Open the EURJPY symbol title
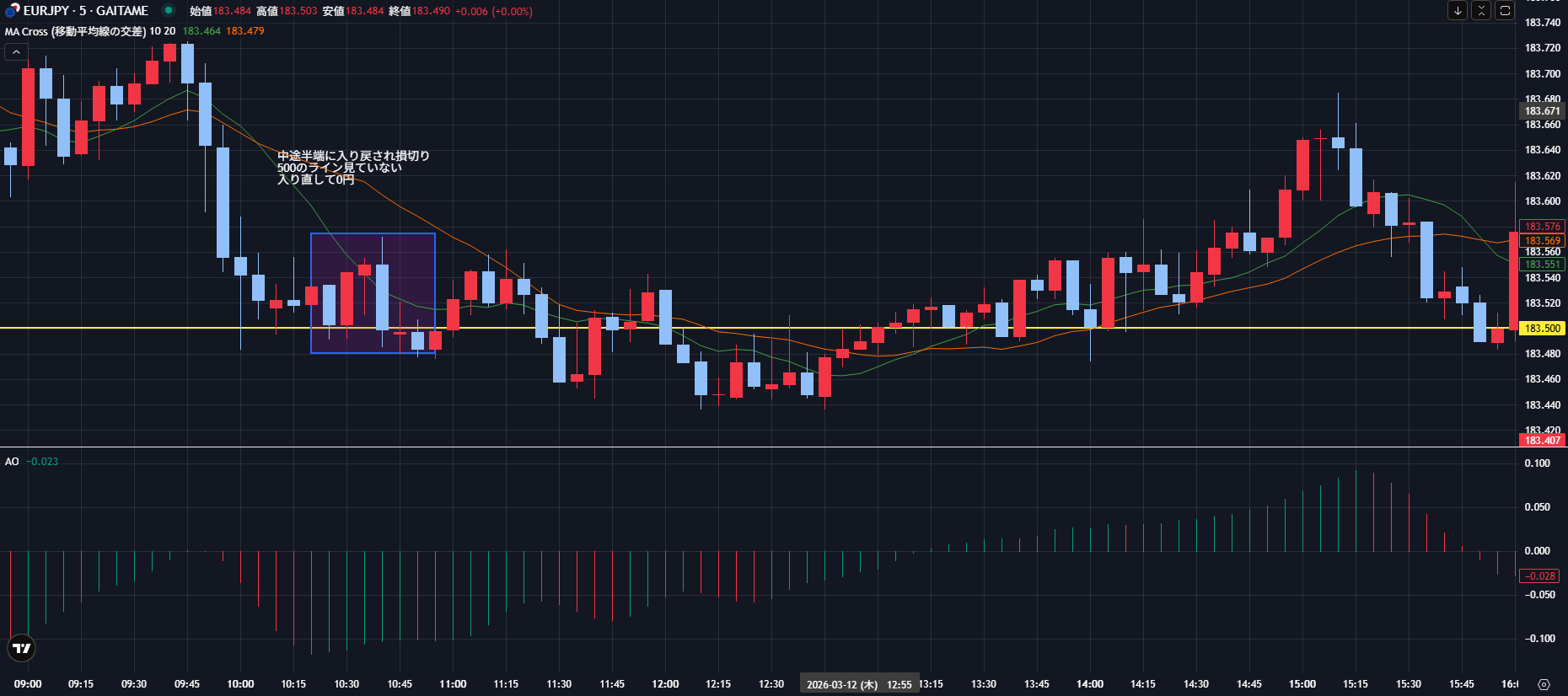This screenshot has height=696, width=1568. [85, 11]
